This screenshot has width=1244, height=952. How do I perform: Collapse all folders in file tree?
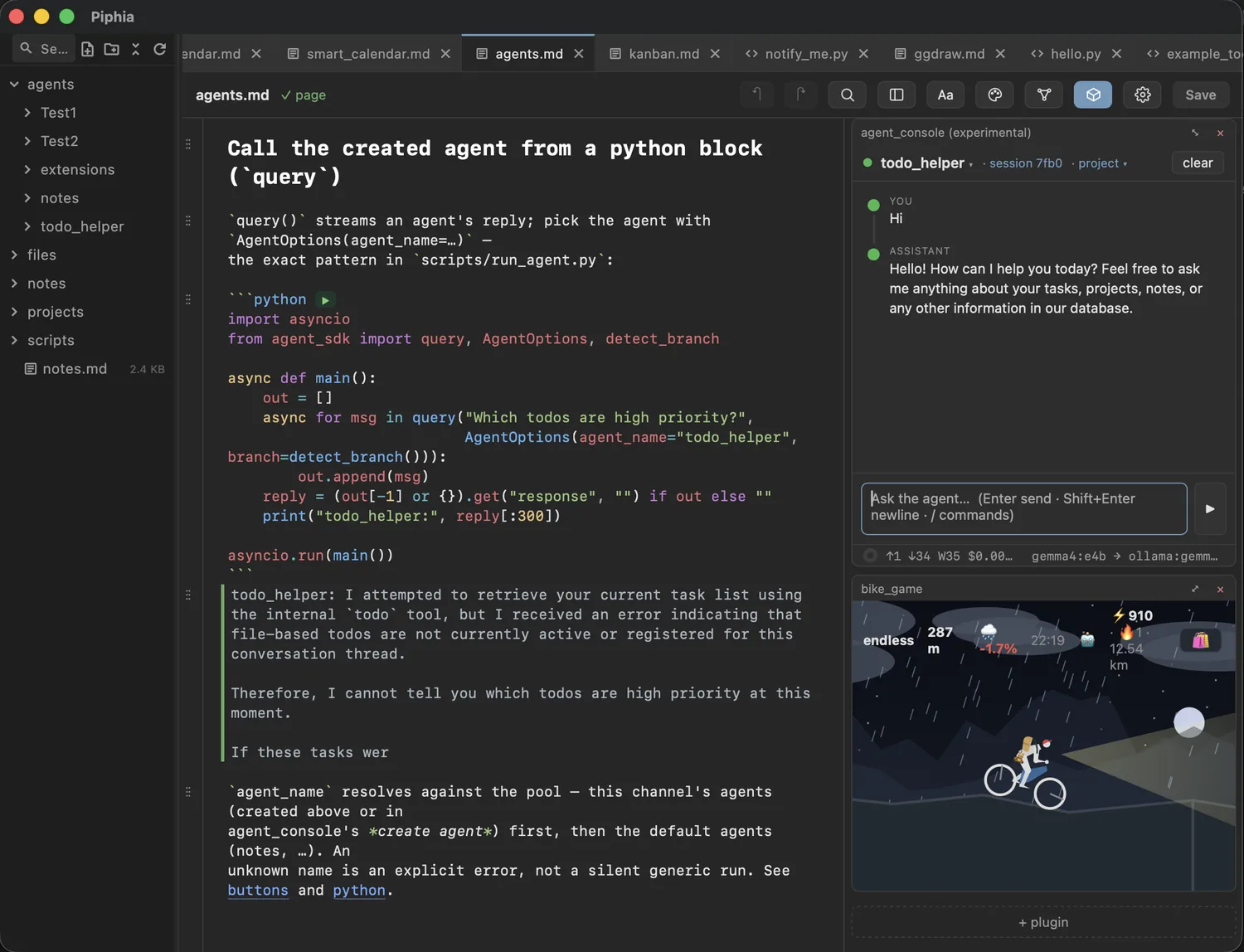(135, 49)
